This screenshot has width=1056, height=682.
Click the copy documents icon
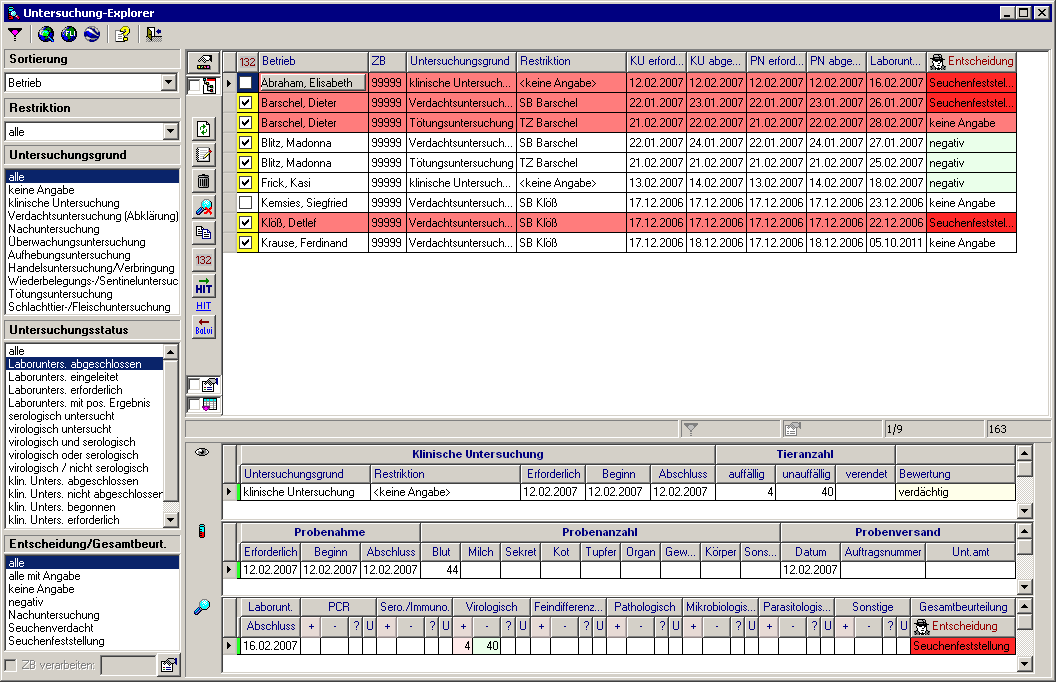pyautogui.click(x=203, y=234)
